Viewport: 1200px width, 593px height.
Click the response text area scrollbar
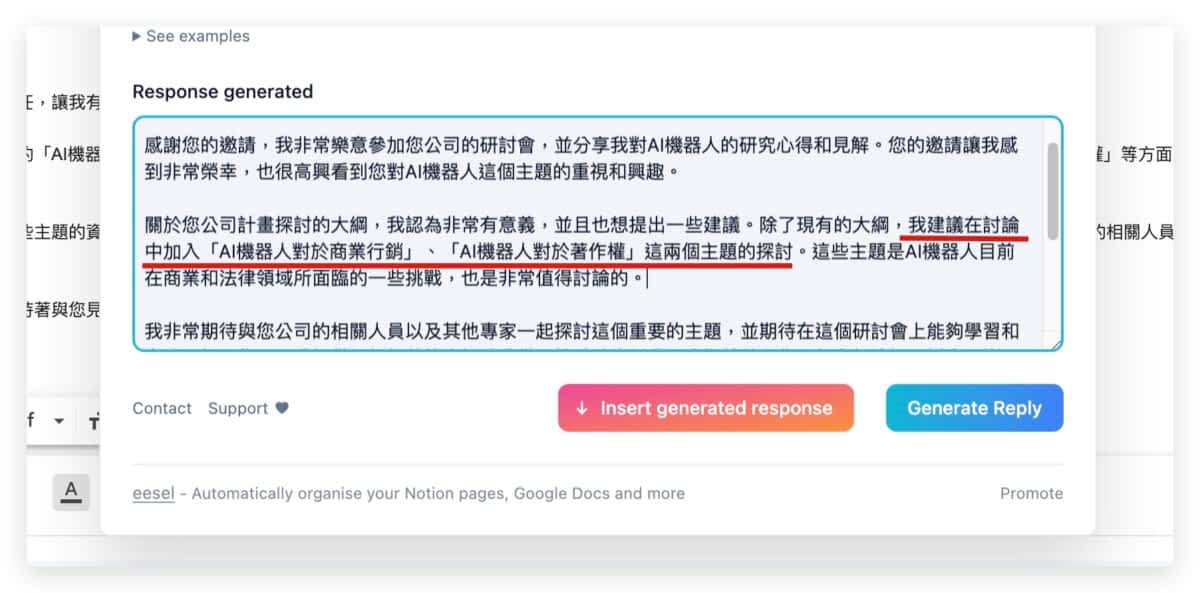pos(1052,190)
